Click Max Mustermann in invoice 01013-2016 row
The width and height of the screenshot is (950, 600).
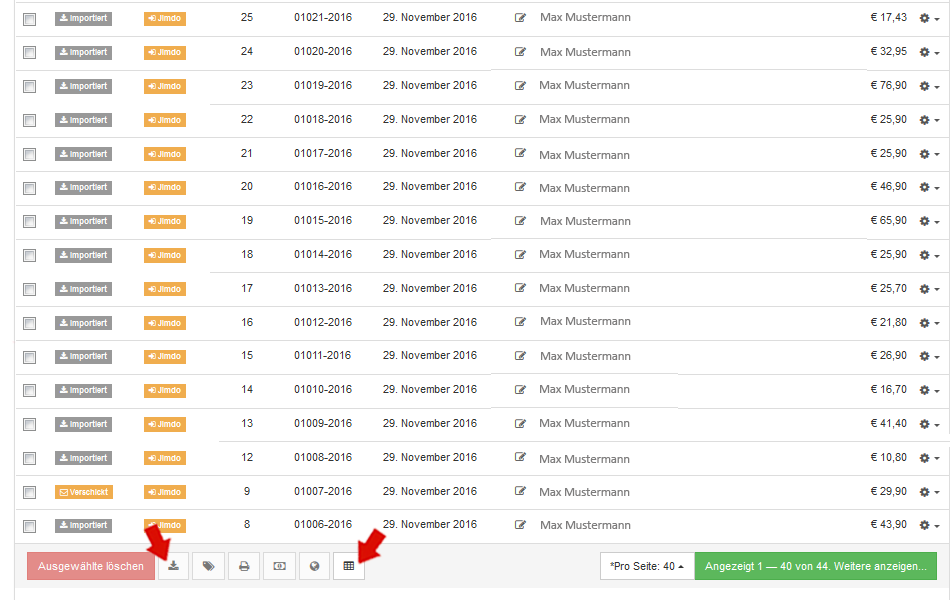point(585,289)
